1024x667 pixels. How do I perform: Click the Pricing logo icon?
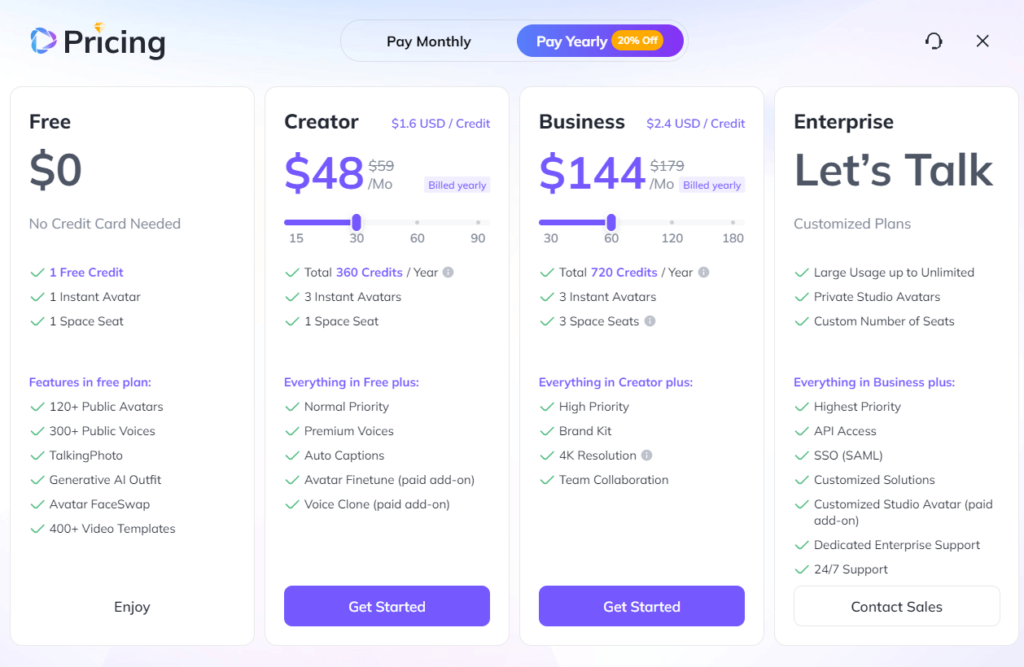pyautogui.click(x=43, y=41)
